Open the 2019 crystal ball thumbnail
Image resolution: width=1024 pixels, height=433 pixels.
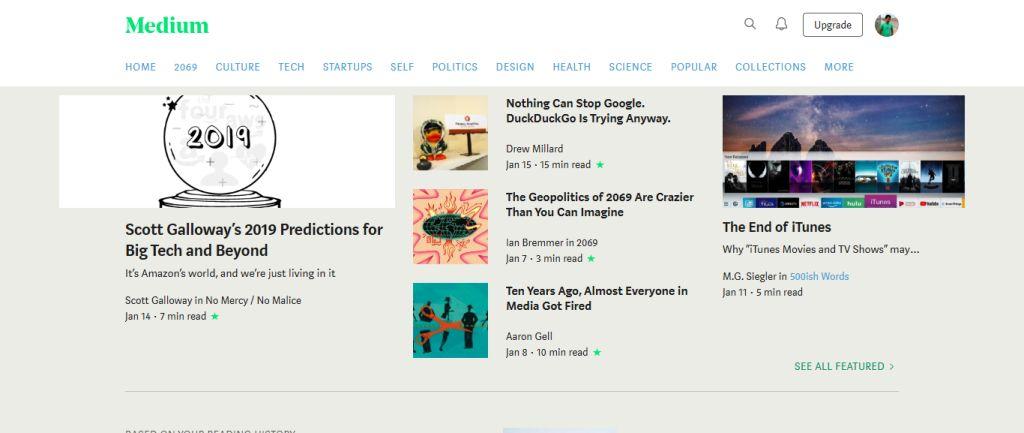(x=227, y=151)
